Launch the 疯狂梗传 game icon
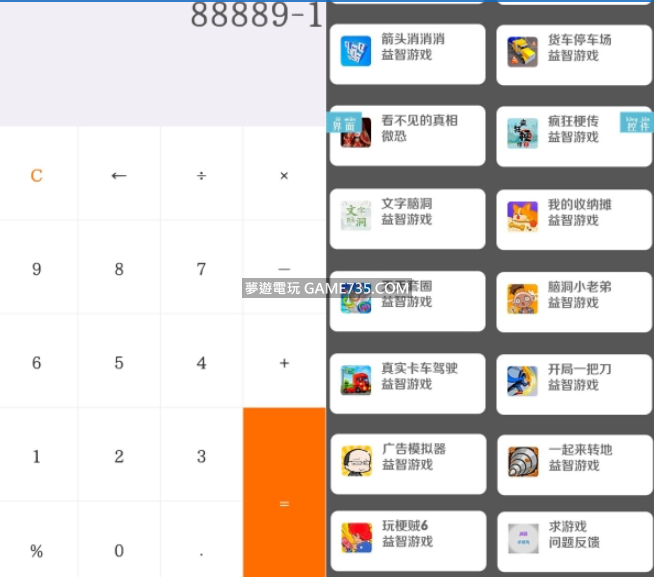This screenshot has height=577, width=654. coord(522,134)
